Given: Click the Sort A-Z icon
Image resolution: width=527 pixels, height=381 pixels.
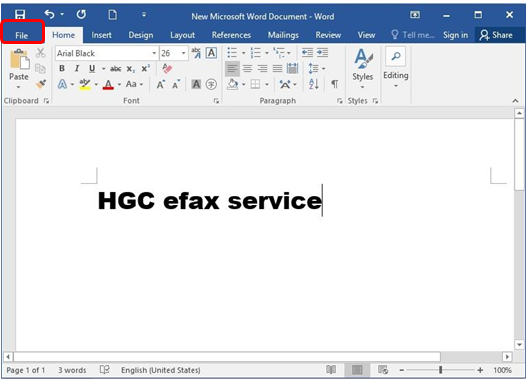Looking at the screenshot, I should (x=314, y=84).
